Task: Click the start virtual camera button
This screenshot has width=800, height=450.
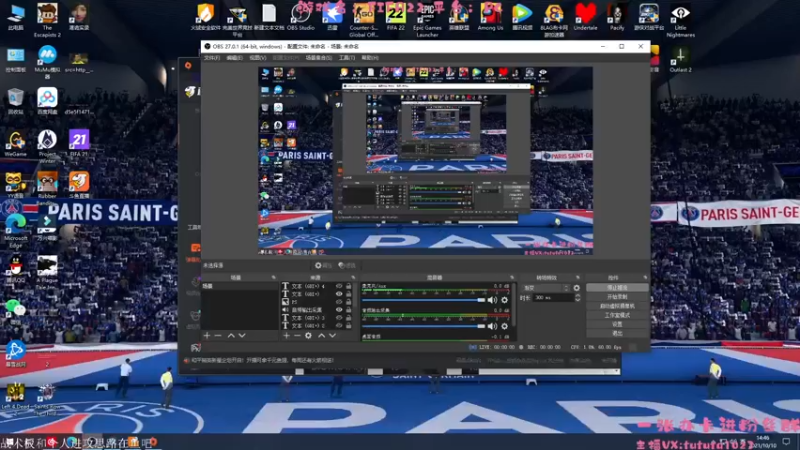Action: pos(617,306)
